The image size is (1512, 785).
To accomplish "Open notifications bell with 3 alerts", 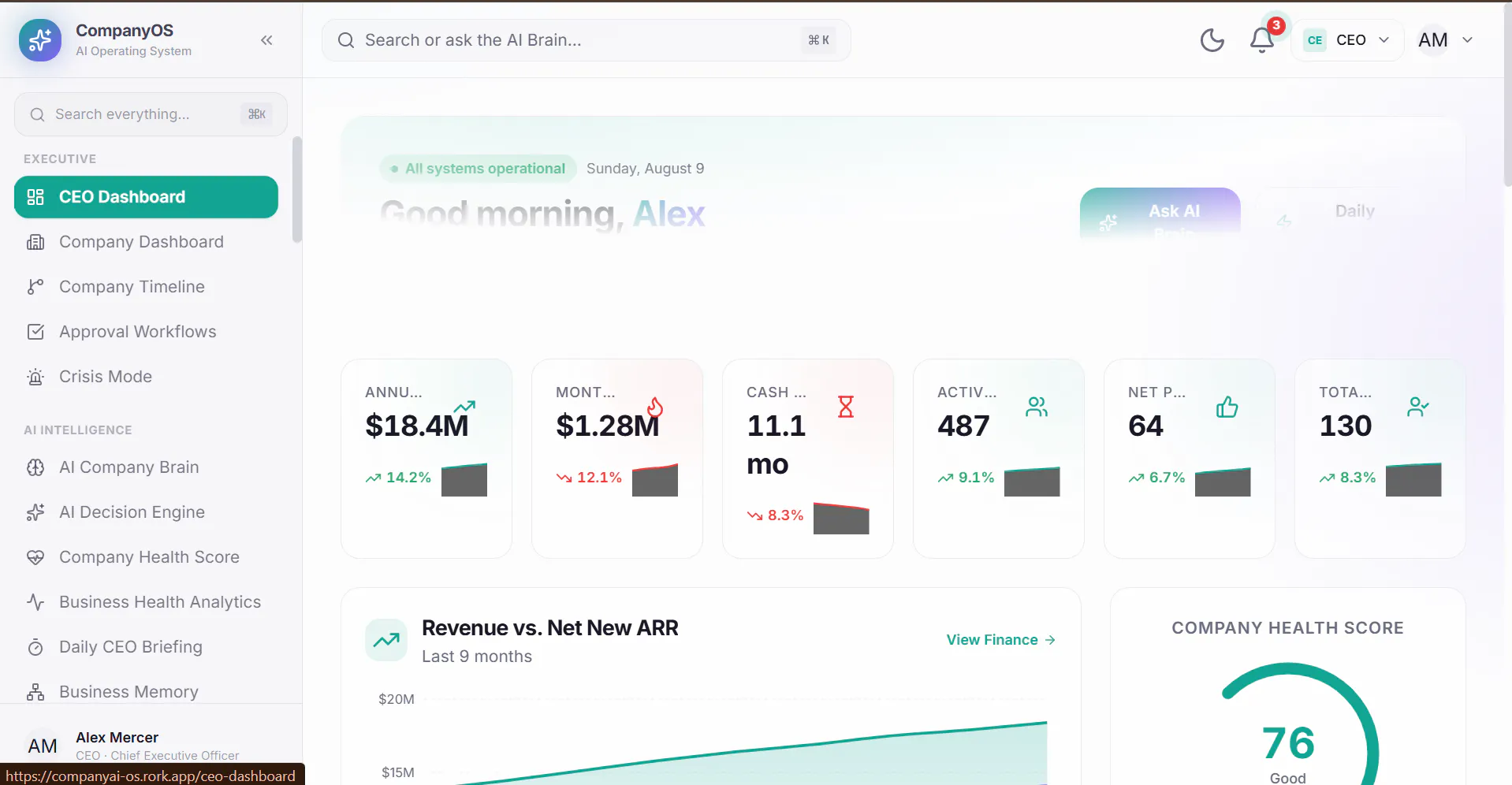I will click(x=1262, y=40).
